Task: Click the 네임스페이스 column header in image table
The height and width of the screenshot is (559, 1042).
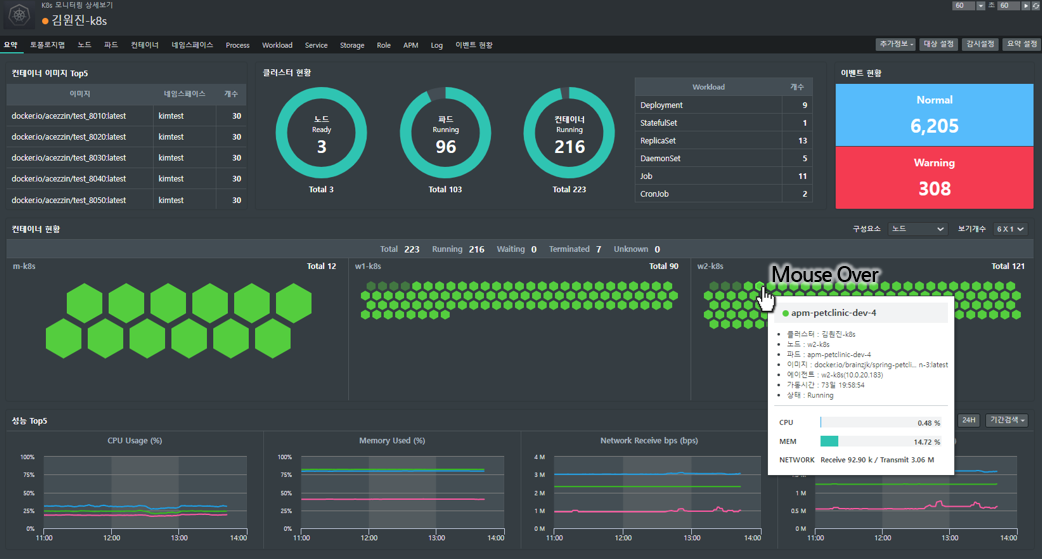Action: (x=184, y=94)
